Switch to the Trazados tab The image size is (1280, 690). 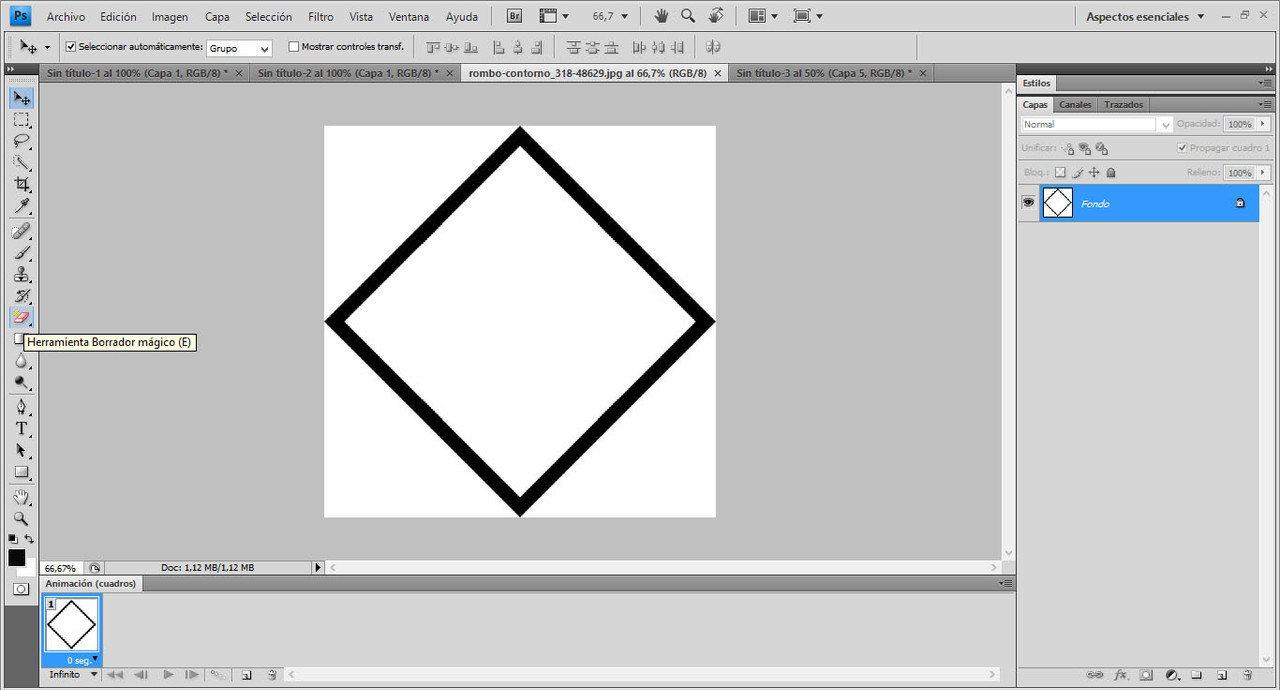click(1123, 104)
